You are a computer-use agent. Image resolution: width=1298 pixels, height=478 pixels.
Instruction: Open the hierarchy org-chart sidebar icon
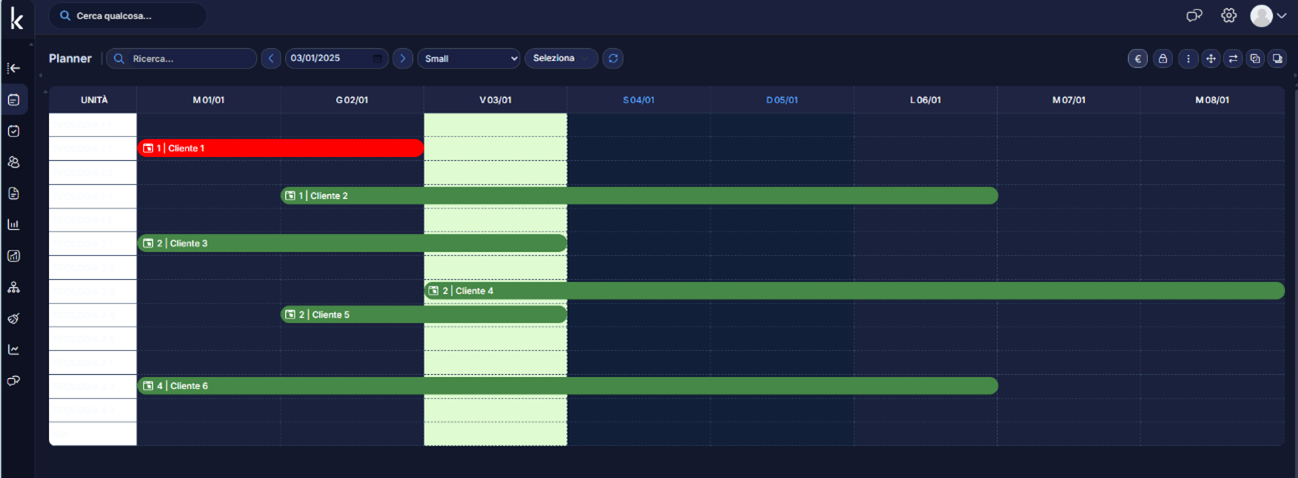[14, 287]
